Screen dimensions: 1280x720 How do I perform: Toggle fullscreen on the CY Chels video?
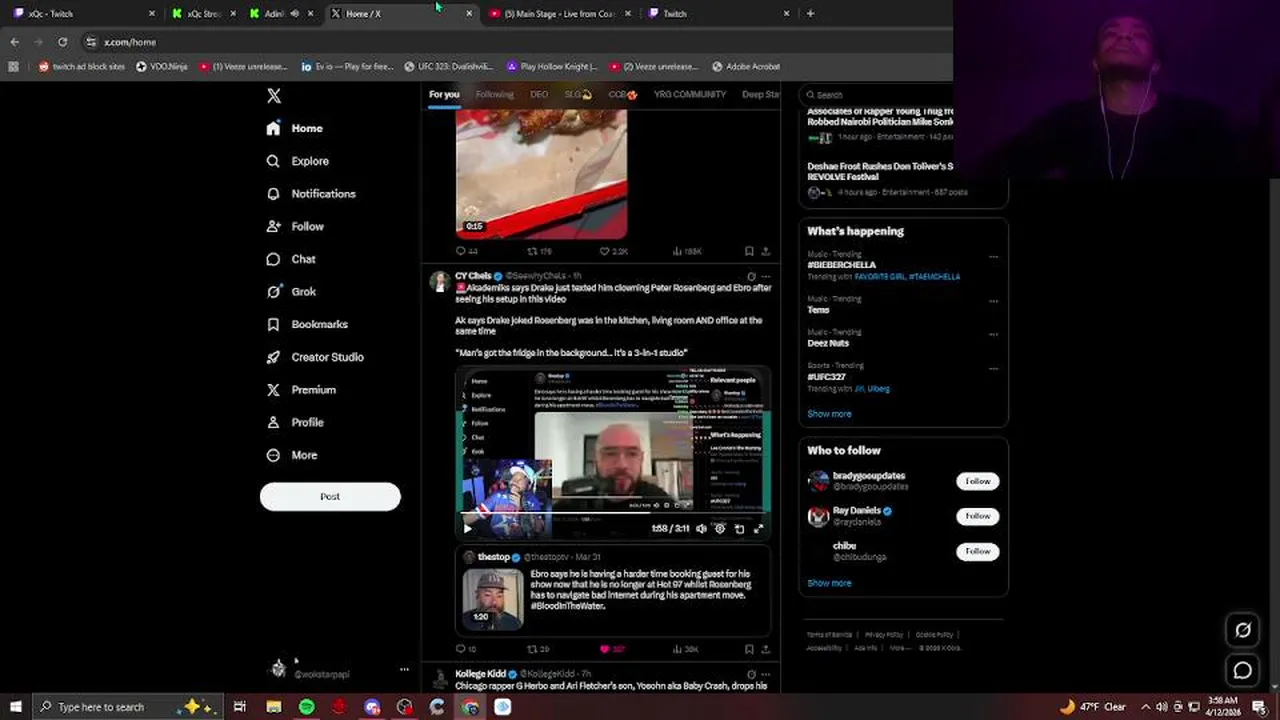[758, 529]
